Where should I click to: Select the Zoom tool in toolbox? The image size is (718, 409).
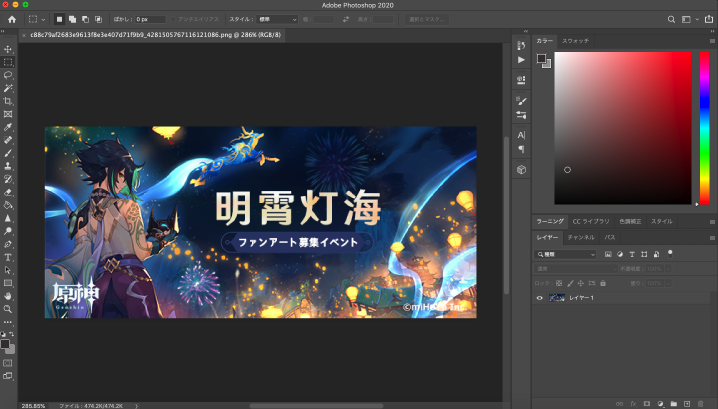tap(8, 309)
